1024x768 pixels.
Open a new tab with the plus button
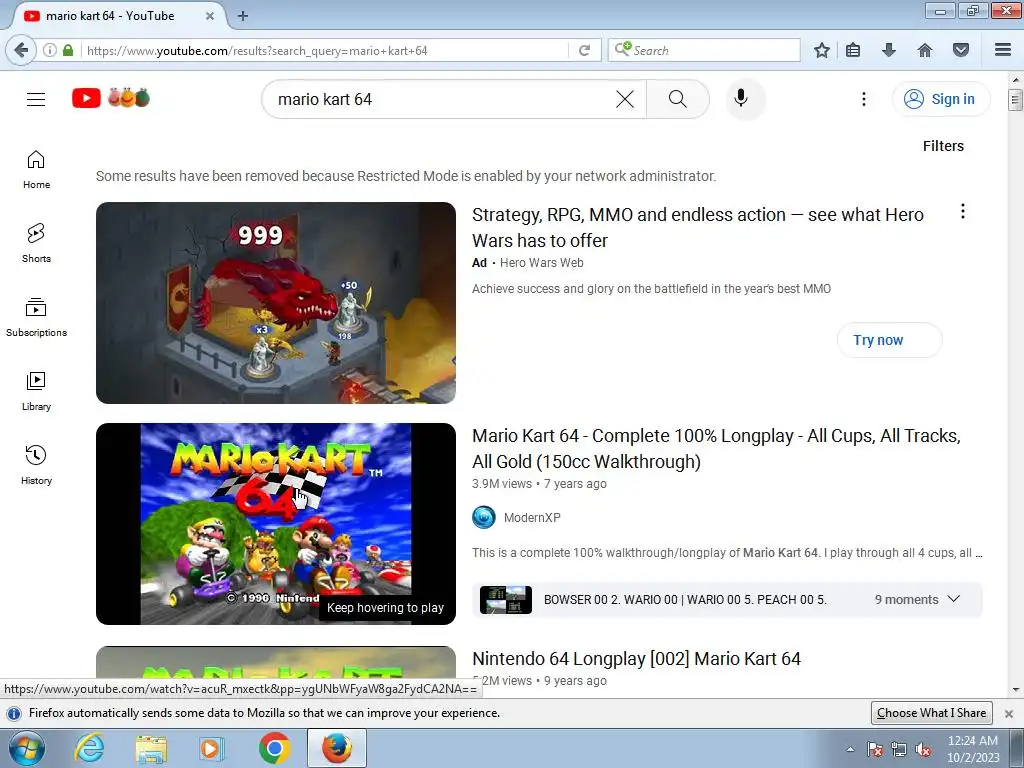coord(243,16)
